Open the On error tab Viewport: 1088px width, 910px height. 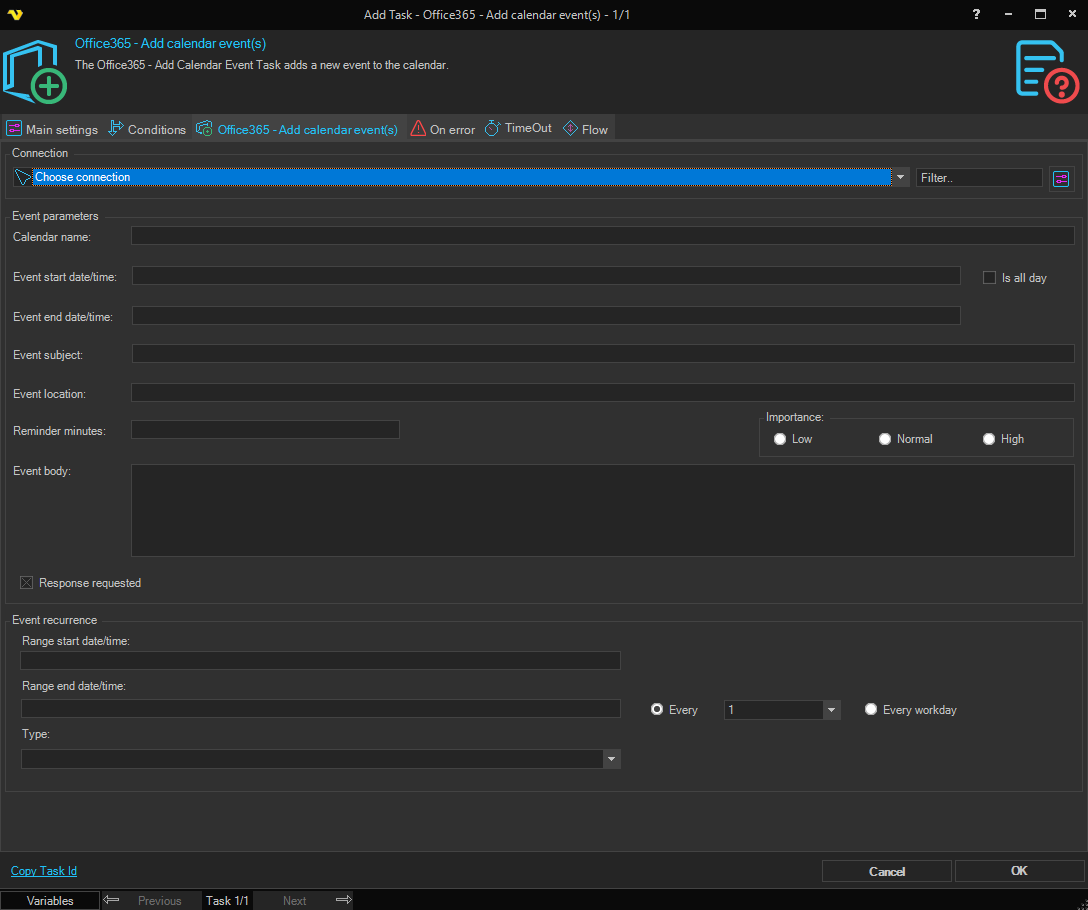(x=443, y=129)
